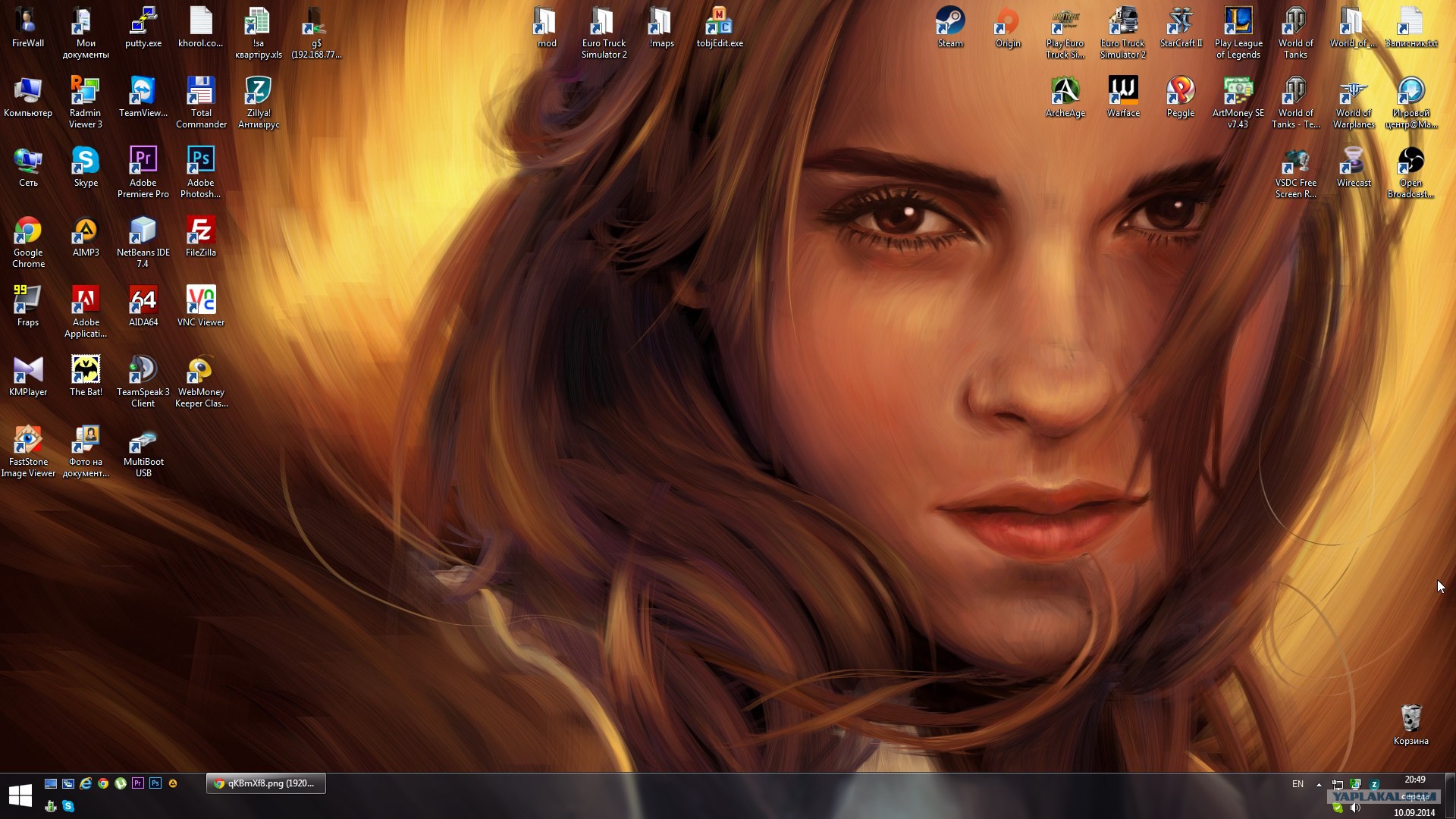
Task: Open KMPlayer desktop shortcut
Action: tap(28, 377)
